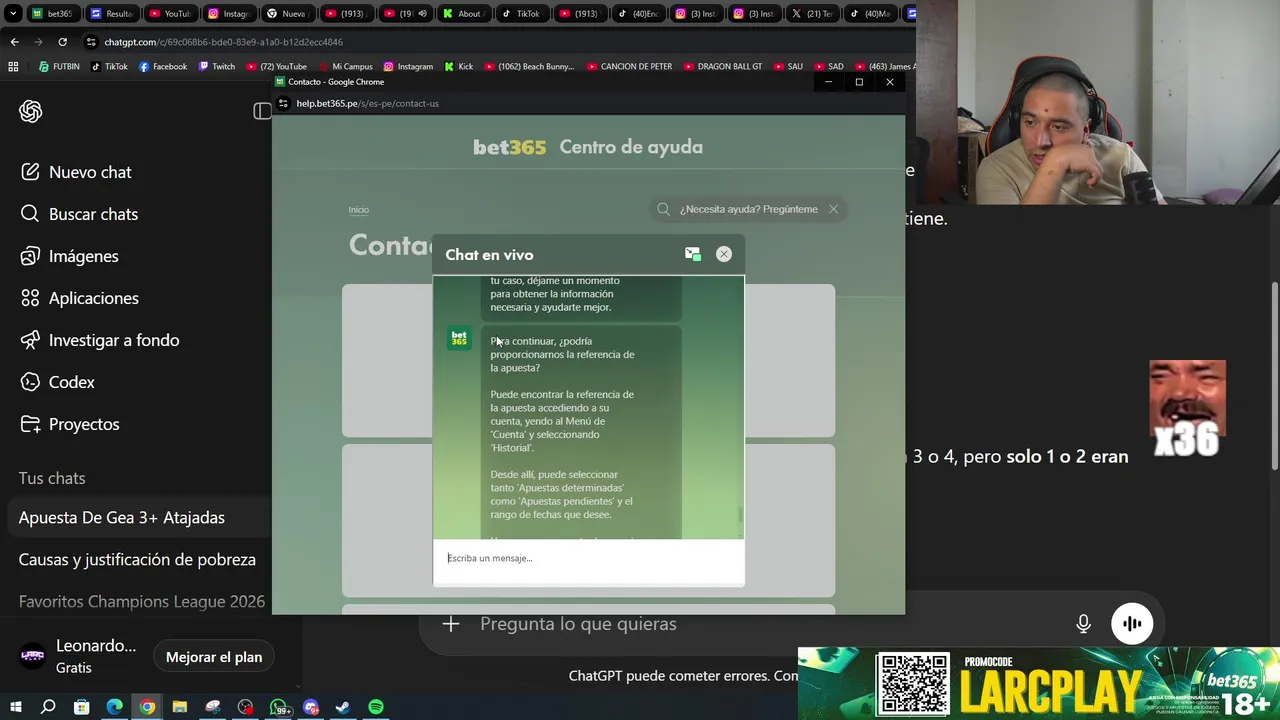The height and width of the screenshot is (720, 1280).
Task: Click the ChatGPT page scrollbar
Action: pyautogui.click(x=1273, y=374)
